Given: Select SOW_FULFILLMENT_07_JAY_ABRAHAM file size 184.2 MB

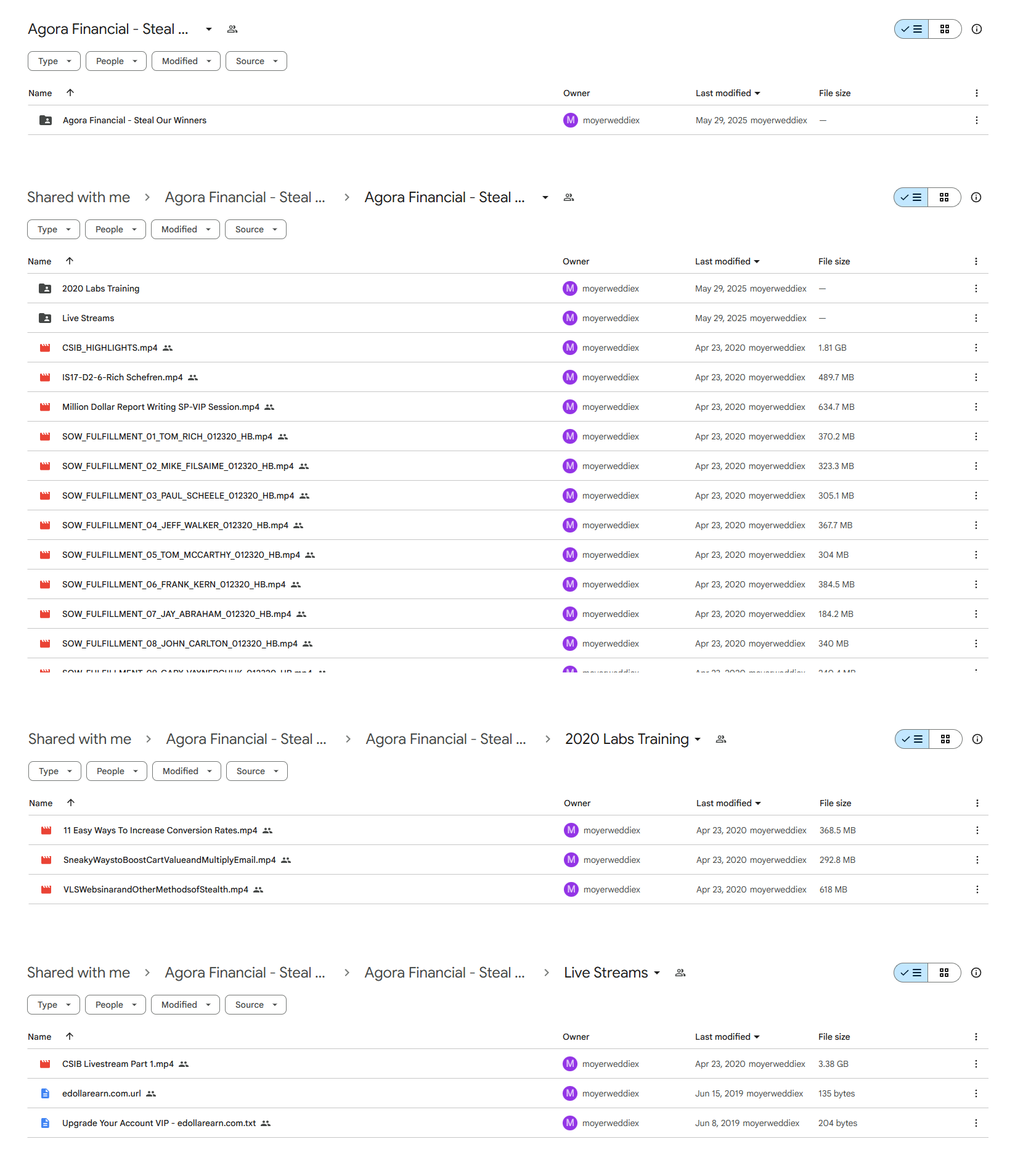Looking at the screenshot, I should pos(836,614).
